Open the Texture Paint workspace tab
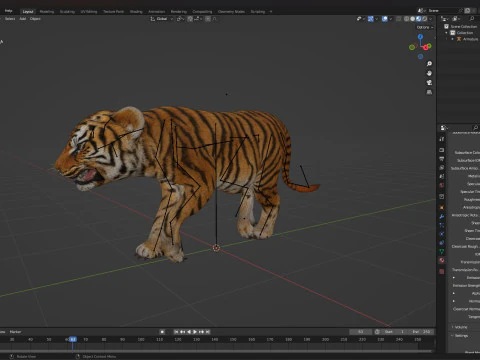Image resolution: width=480 pixels, height=360 pixels. tap(113, 12)
